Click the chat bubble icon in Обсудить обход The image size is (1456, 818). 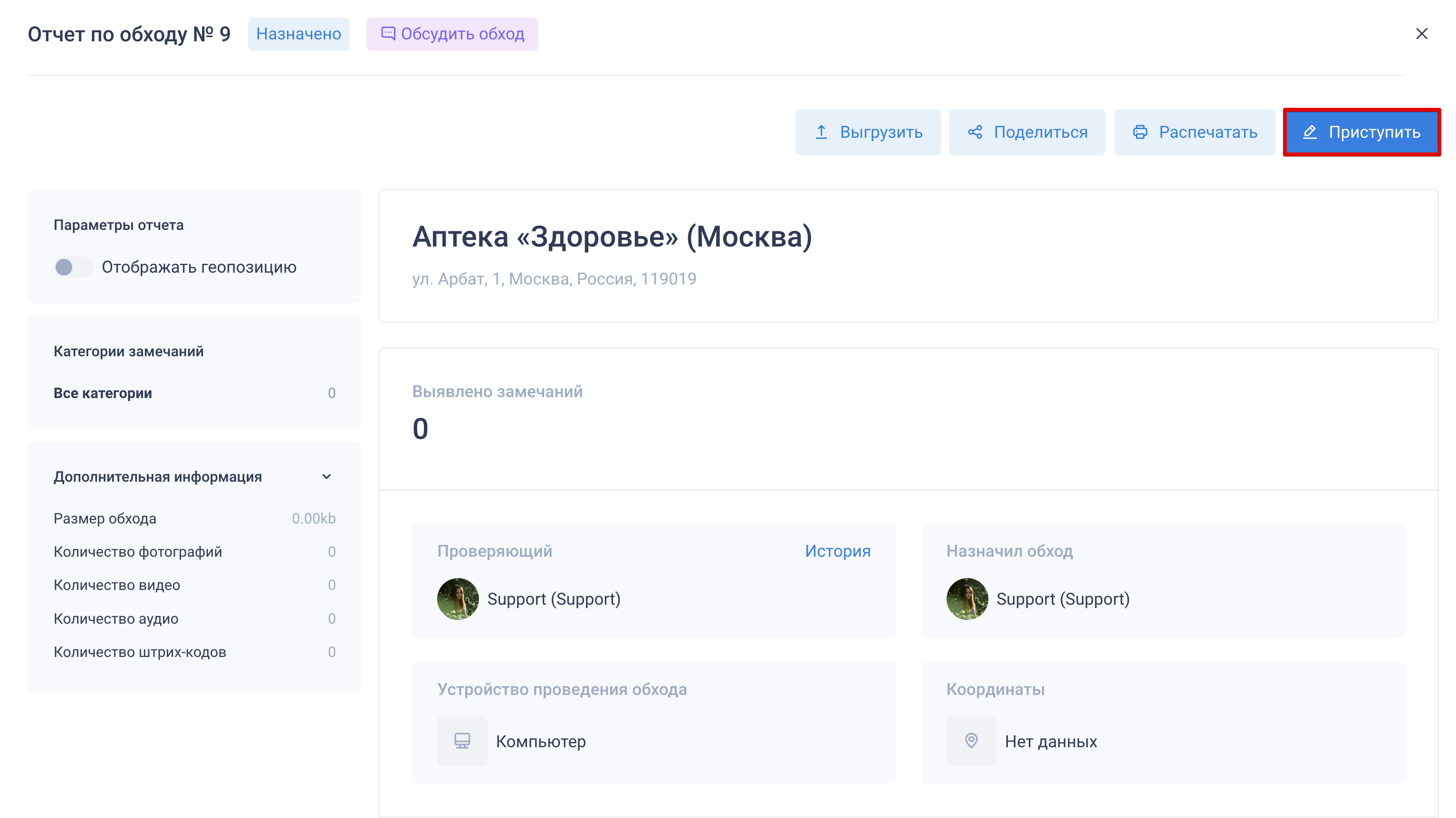click(x=388, y=34)
